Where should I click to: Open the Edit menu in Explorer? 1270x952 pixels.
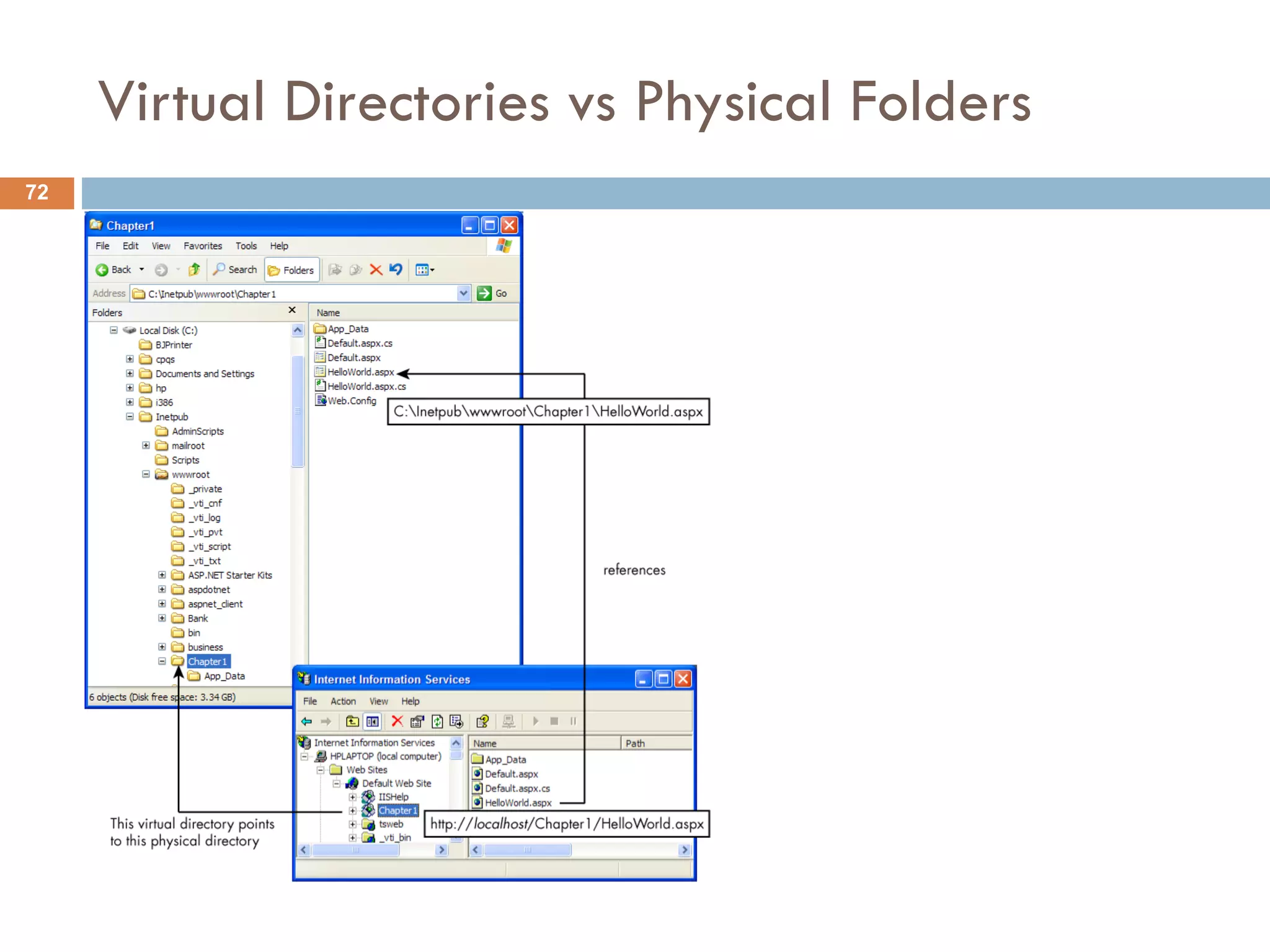[130, 246]
